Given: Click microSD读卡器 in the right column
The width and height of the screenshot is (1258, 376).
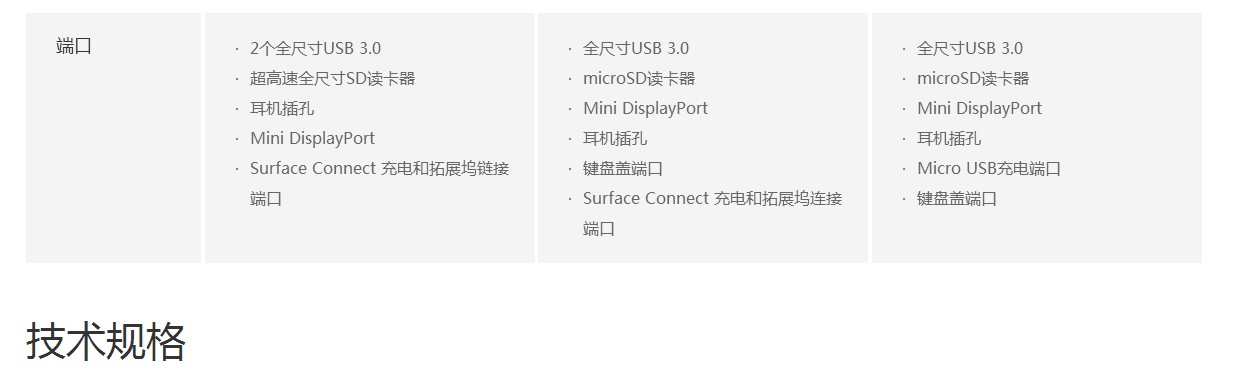Looking at the screenshot, I should [x=973, y=78].
